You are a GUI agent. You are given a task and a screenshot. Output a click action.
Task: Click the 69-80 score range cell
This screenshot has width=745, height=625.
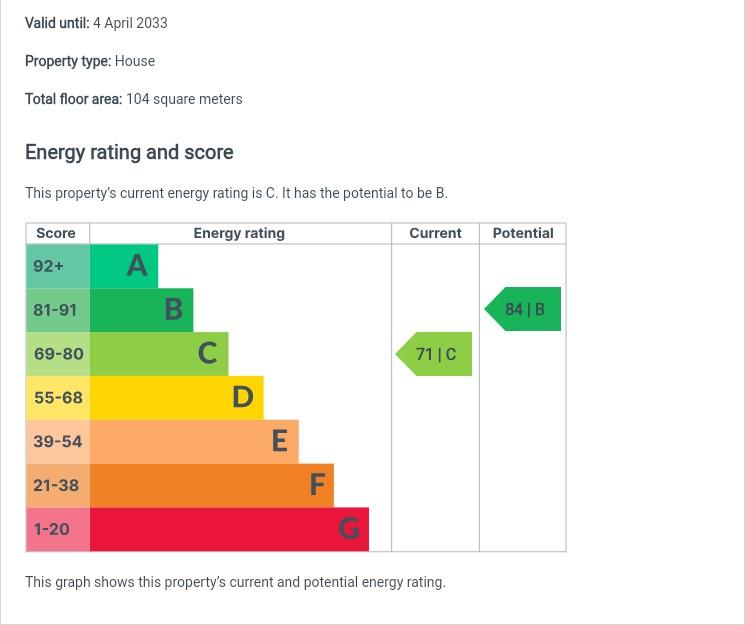click(57, 354)
